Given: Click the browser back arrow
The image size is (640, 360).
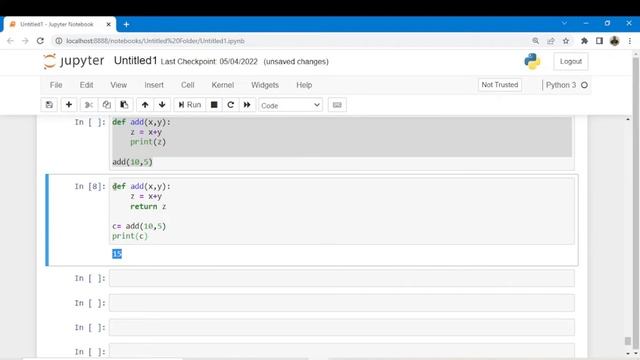Looking at the screenshot, I should point(10,41).
